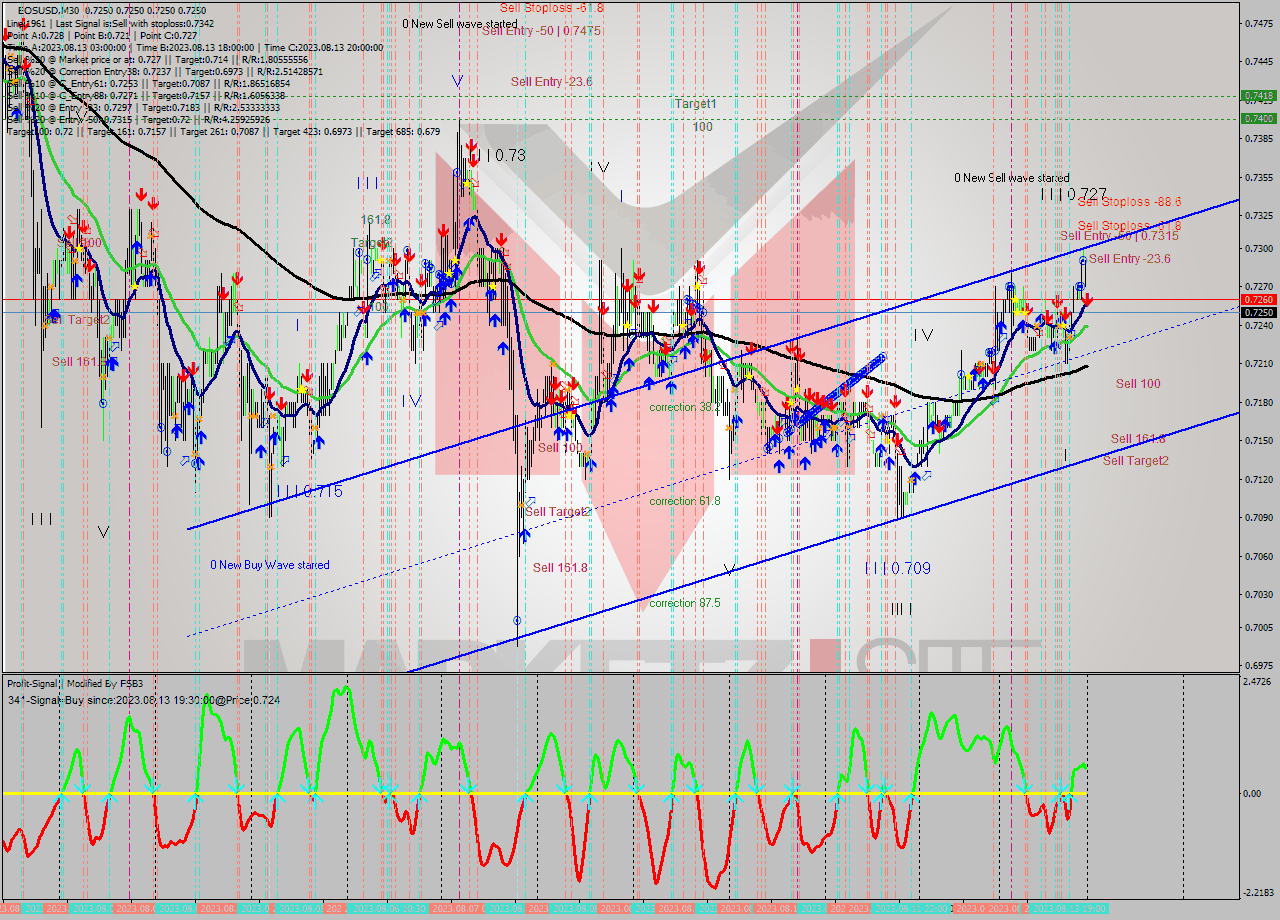Image resolution: width=1280 pixels, height=920 pixels.
Task: Click the 0.7180 price axis value
Action: pyautogui.click(x=1259, y=402)
